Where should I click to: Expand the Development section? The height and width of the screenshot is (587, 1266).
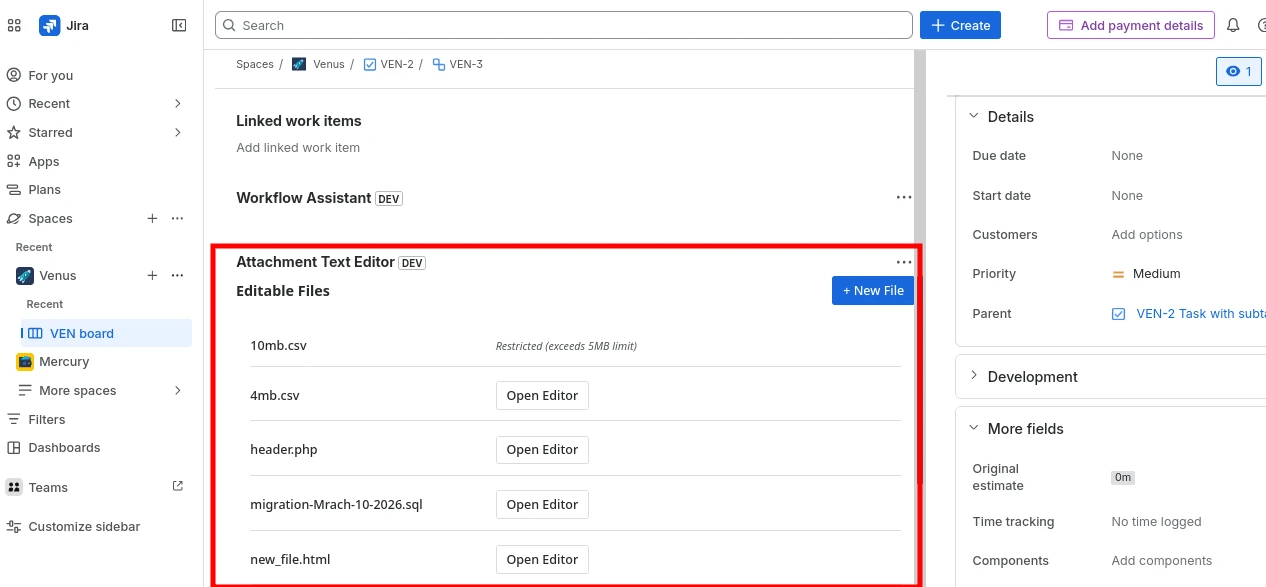click(x=974, y=376)
